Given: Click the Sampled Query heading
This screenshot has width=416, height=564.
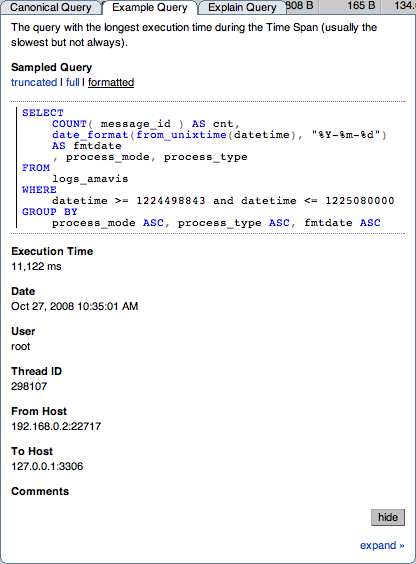Looking at the screenshot, I should tap(51, 67).
